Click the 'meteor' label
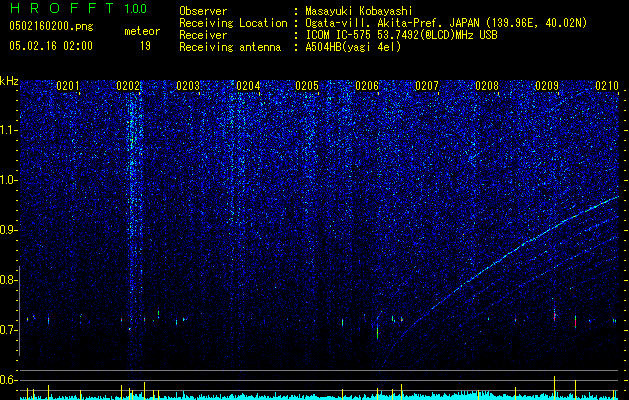 (142, 31)
